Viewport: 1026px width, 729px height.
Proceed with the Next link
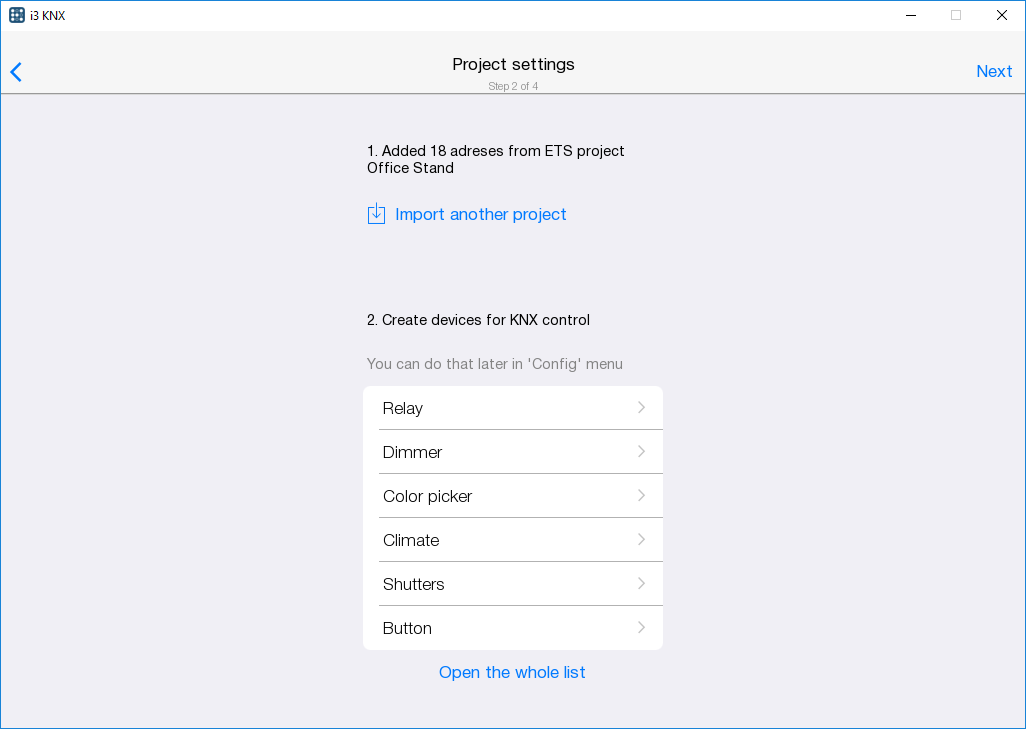coord(994,71)
